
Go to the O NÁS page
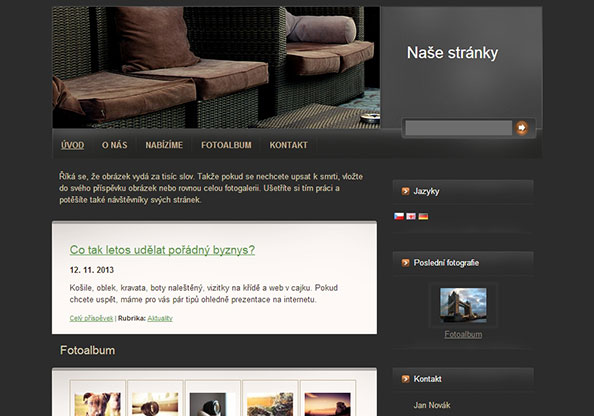click(x=114, y=145)
